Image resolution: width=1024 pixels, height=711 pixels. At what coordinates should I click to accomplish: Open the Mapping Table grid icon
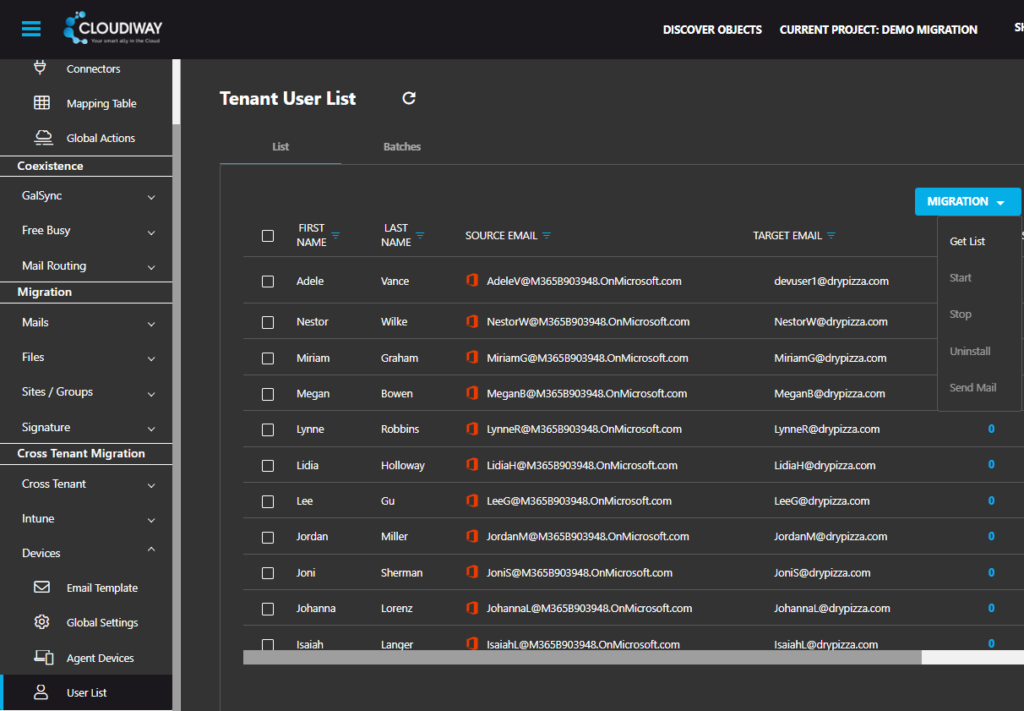click(x=42, y=103)
